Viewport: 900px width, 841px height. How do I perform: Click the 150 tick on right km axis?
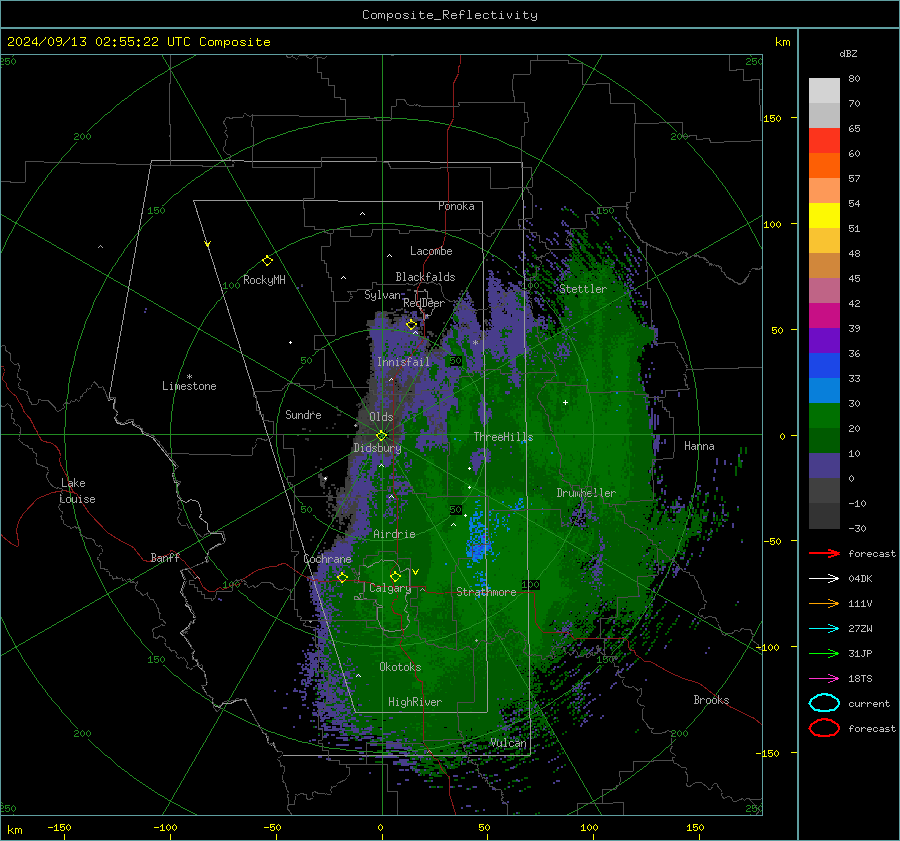(772, 118)
